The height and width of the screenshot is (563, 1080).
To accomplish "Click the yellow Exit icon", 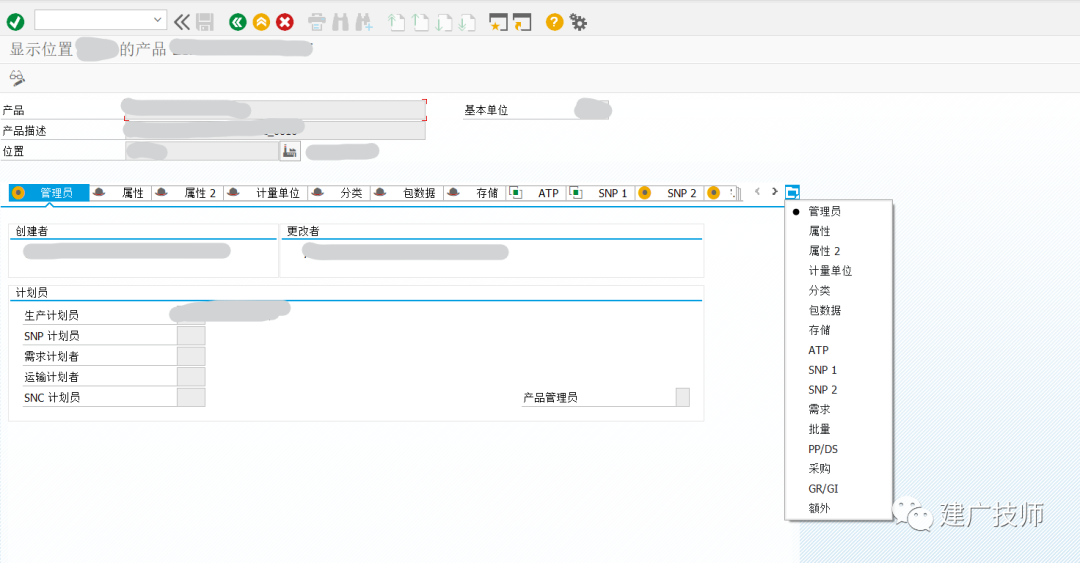I will [261, 22].
